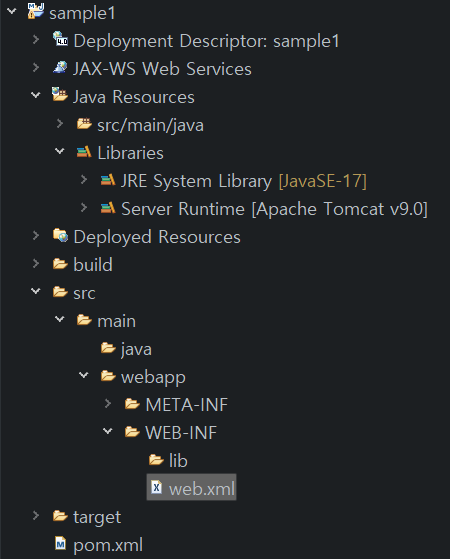Select the 'src/main/java' label
The width and height of the screenshot is (450, 559).
(x=150, y=125)
